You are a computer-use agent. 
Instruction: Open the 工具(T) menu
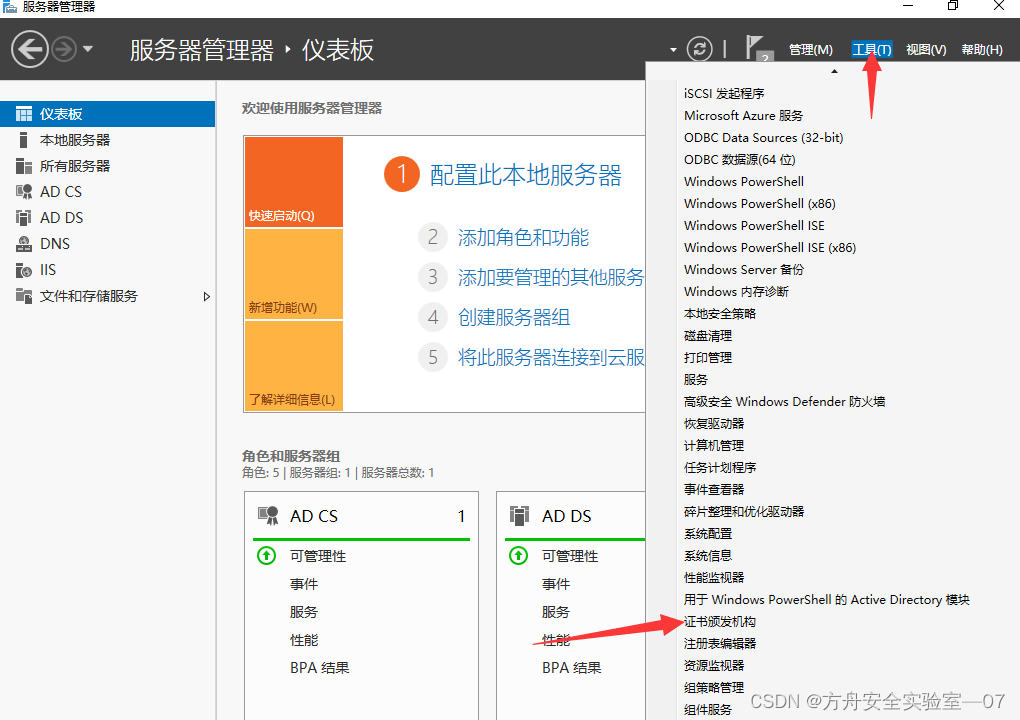[x=872, y=49]
